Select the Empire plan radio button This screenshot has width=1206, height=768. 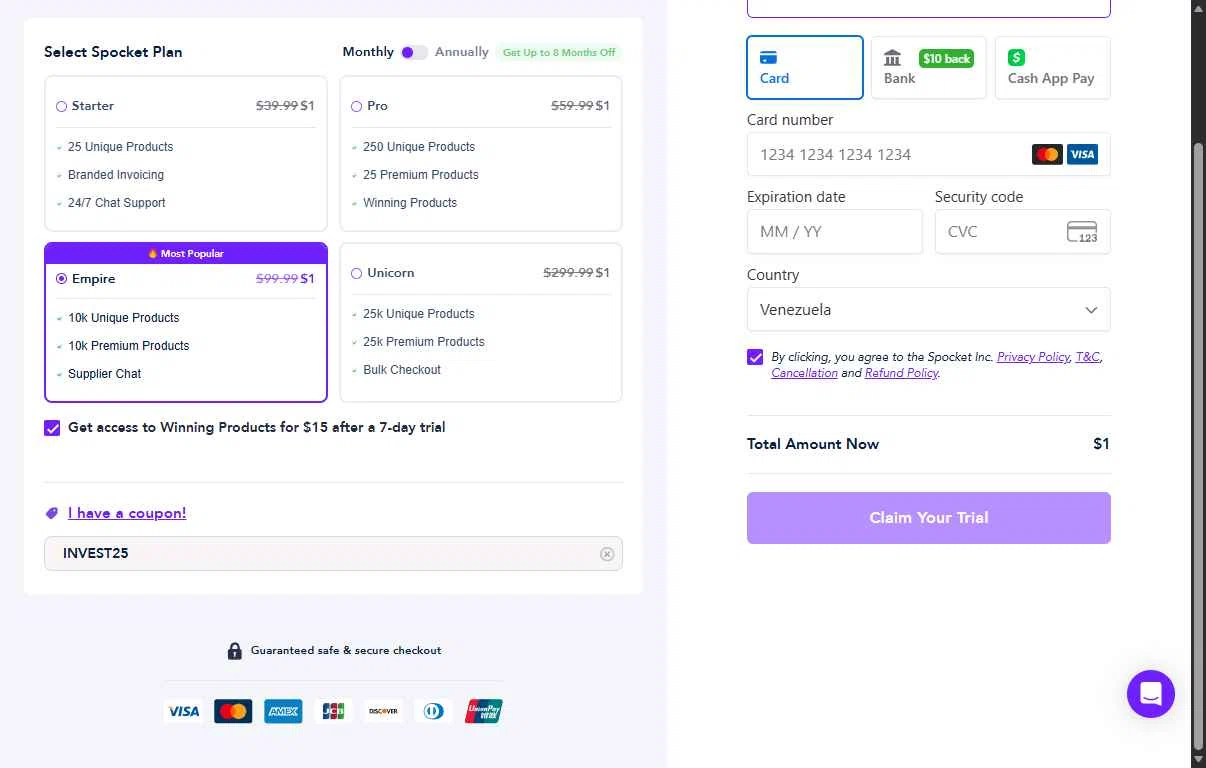coord(62,279)
